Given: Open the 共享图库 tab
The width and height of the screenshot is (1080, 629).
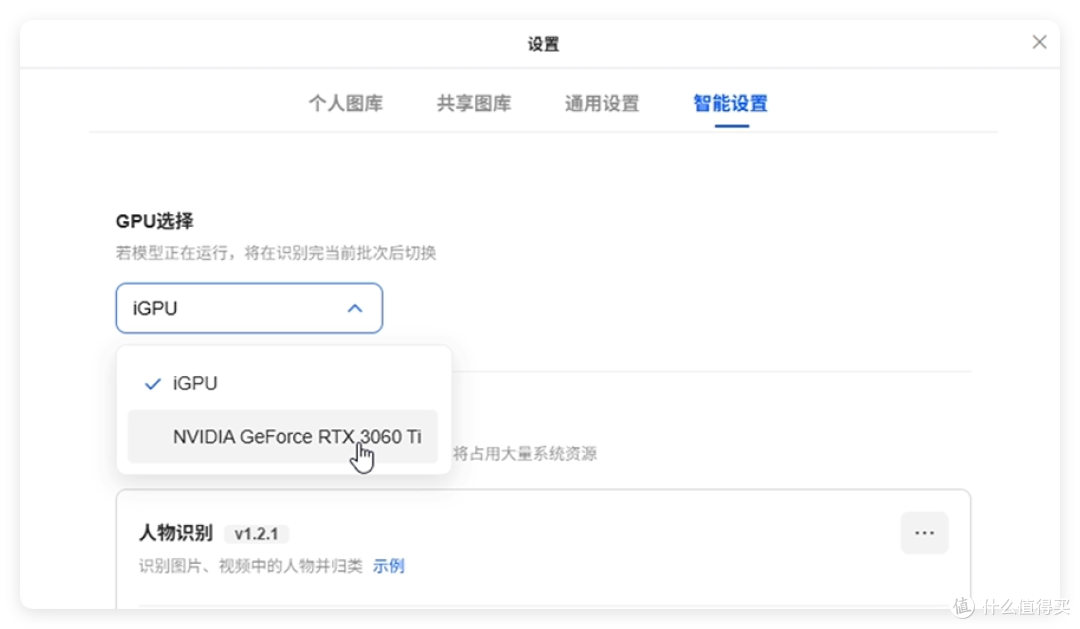Looking at the screenshot, I should coord(474,104).
